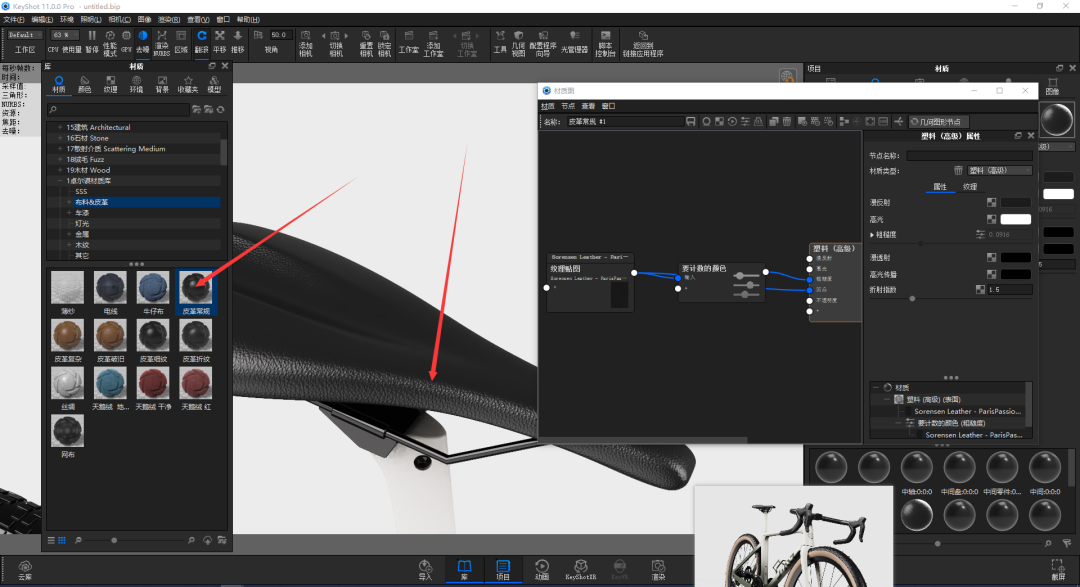
Task: Click 几何图形节点 button
Action: (939, 121)
